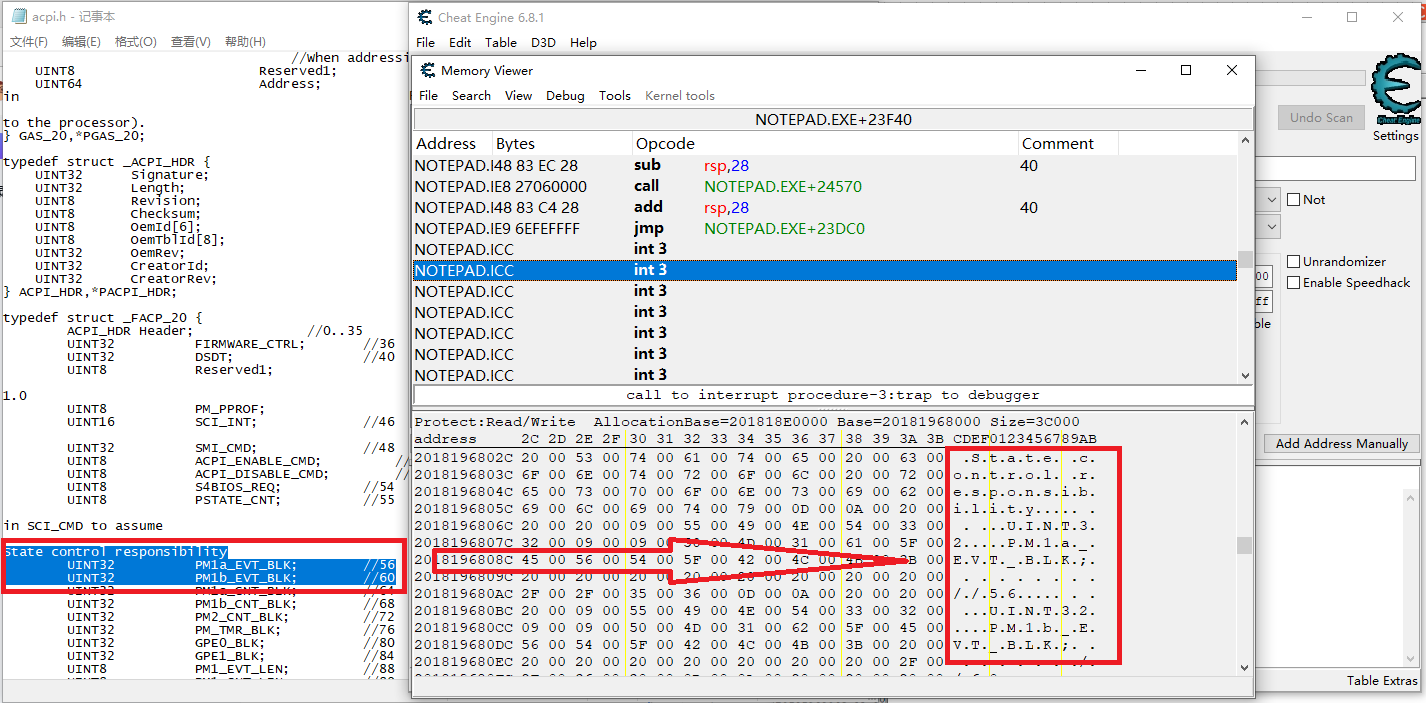1426x703 pixels.
Task: Open Notepad 文件(F) menu
Action: tap(29, 41)
